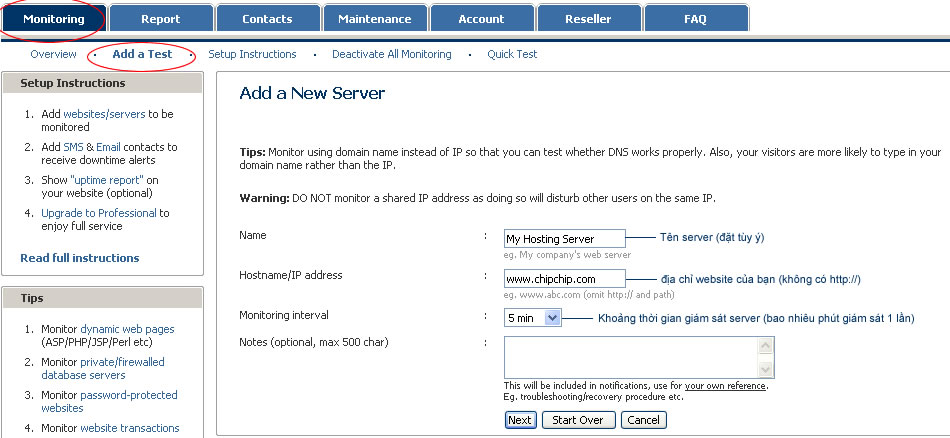The width and height of the screenshot is (950, 438).
Task: Go to the Maintenance tab
Action: 374,18
